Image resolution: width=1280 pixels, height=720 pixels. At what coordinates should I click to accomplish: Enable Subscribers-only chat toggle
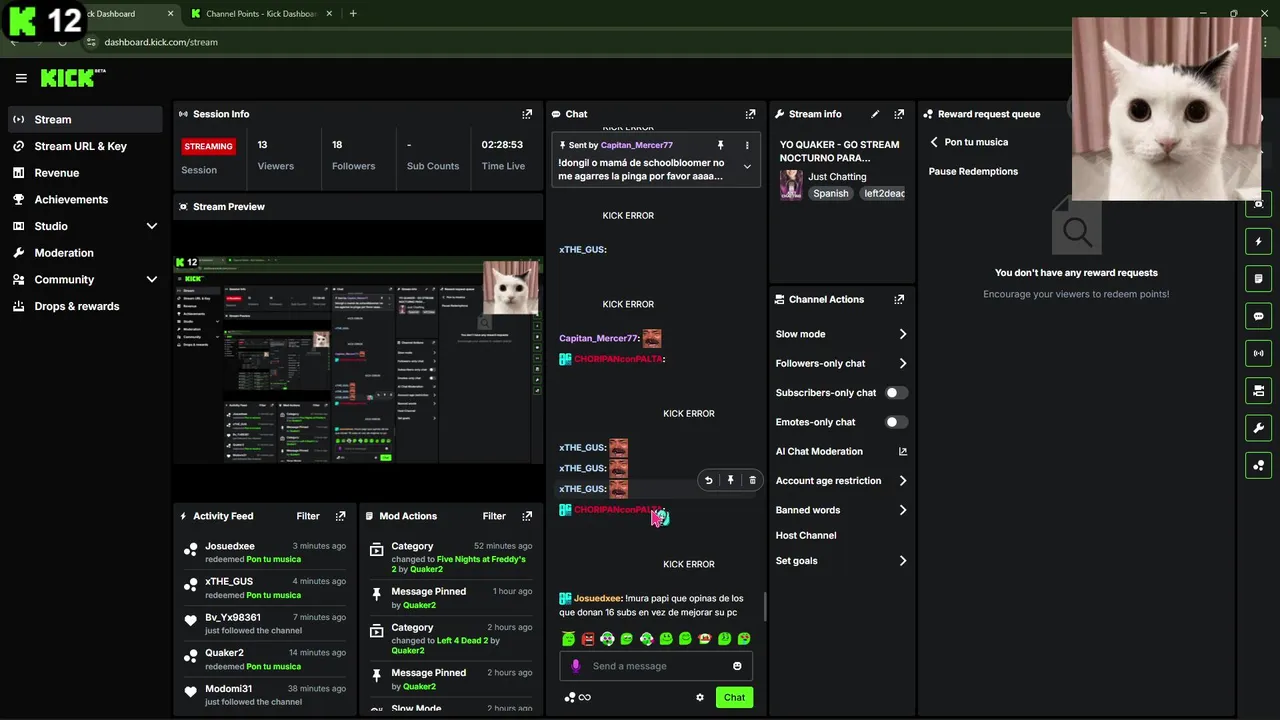[897, 393]
